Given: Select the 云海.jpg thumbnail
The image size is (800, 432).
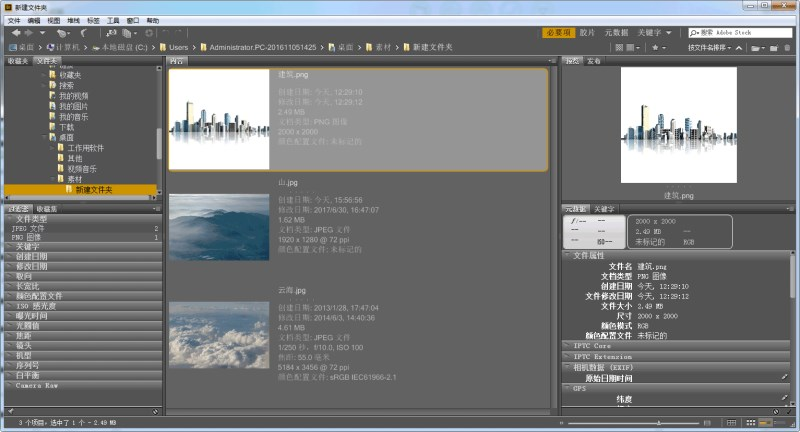Looking at the screenshot, I should [x=219, y=334].
